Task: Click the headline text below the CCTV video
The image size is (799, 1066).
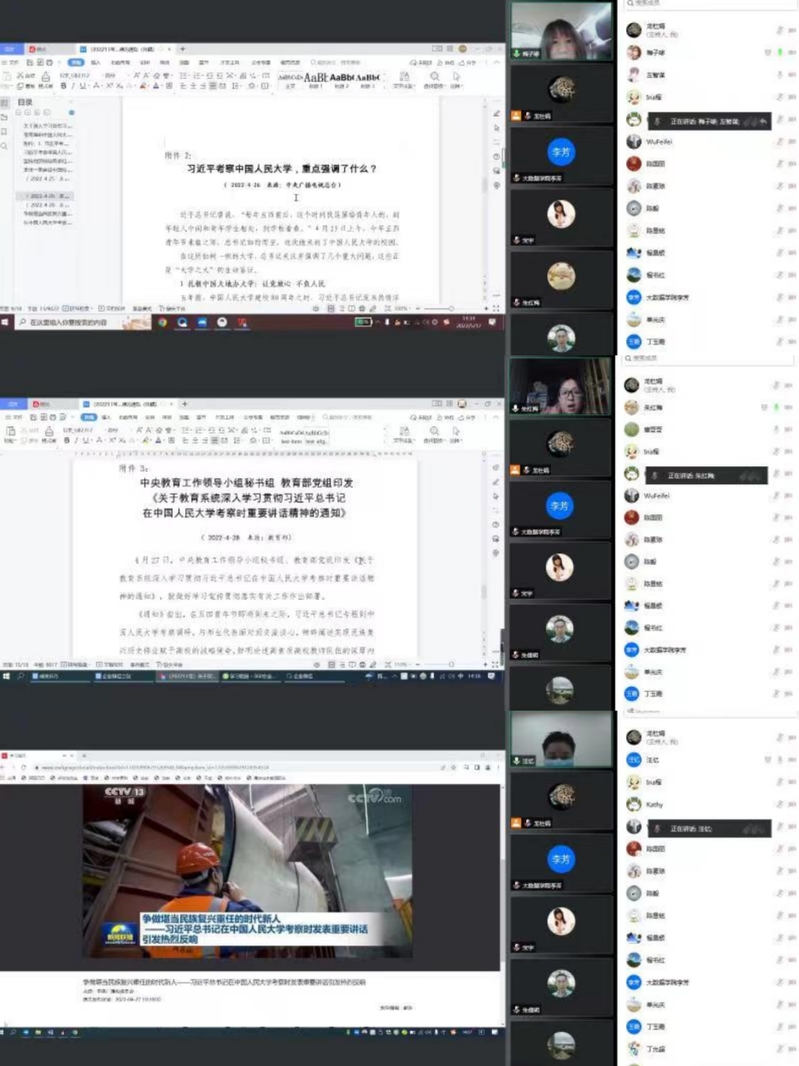Action: 225,982
